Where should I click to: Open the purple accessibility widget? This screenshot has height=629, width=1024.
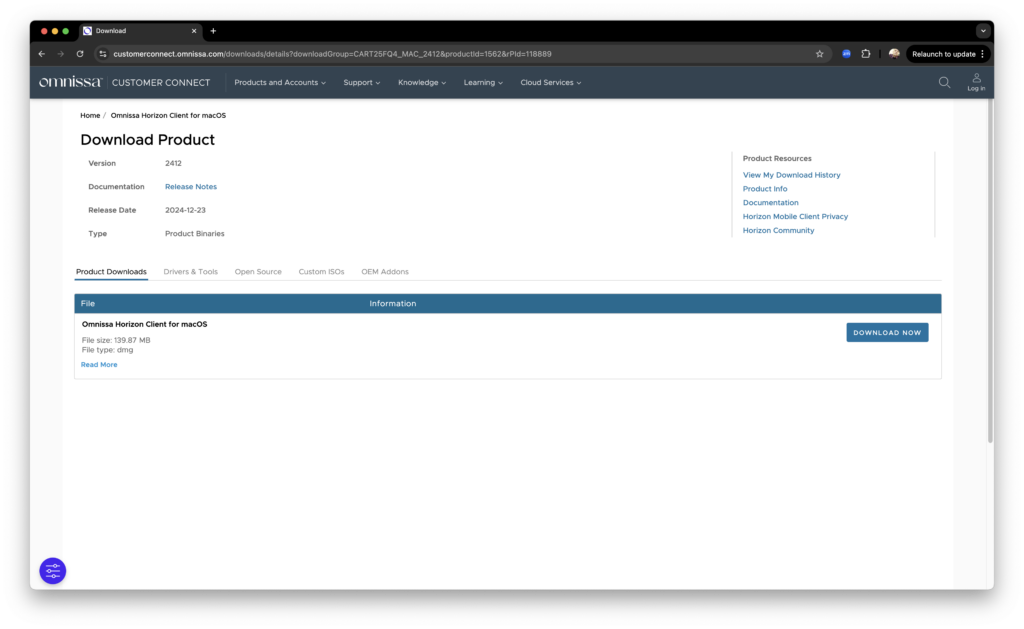pos(52,570)
